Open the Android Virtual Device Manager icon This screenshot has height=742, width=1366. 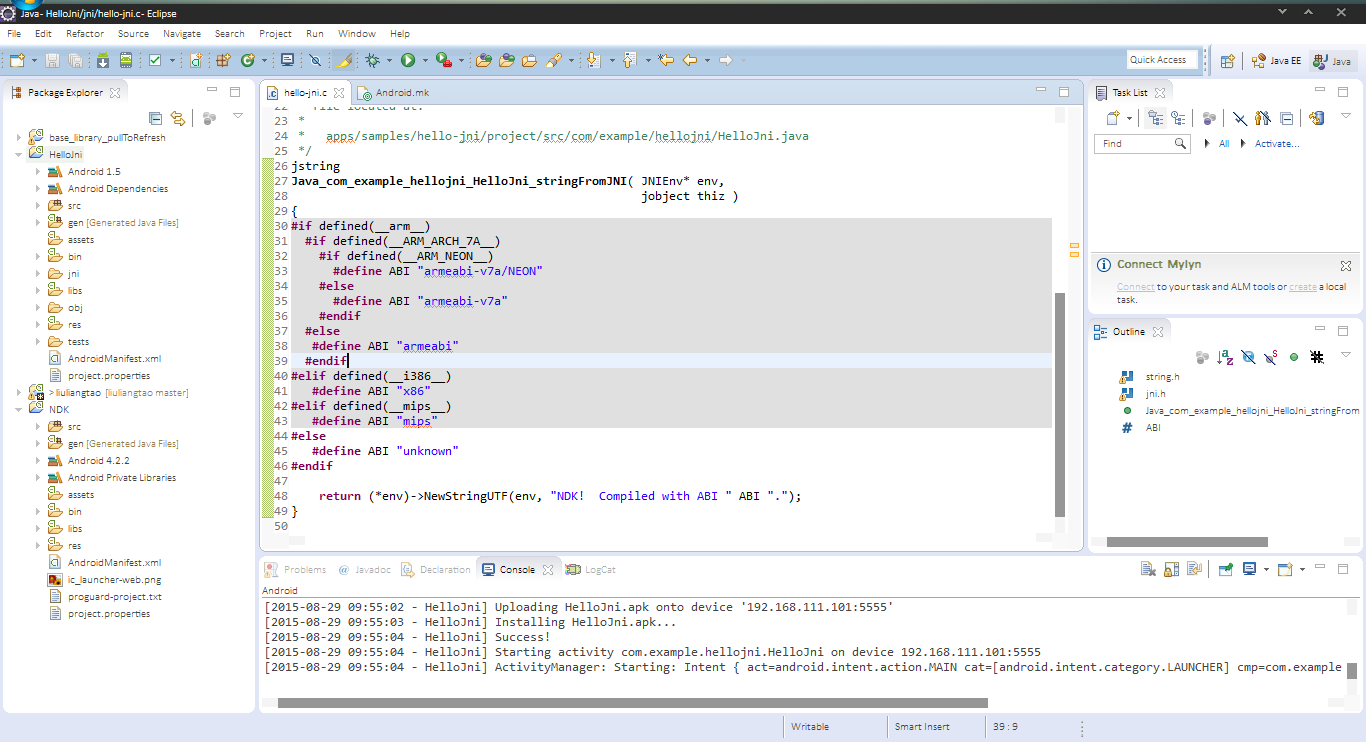(126, 60)
